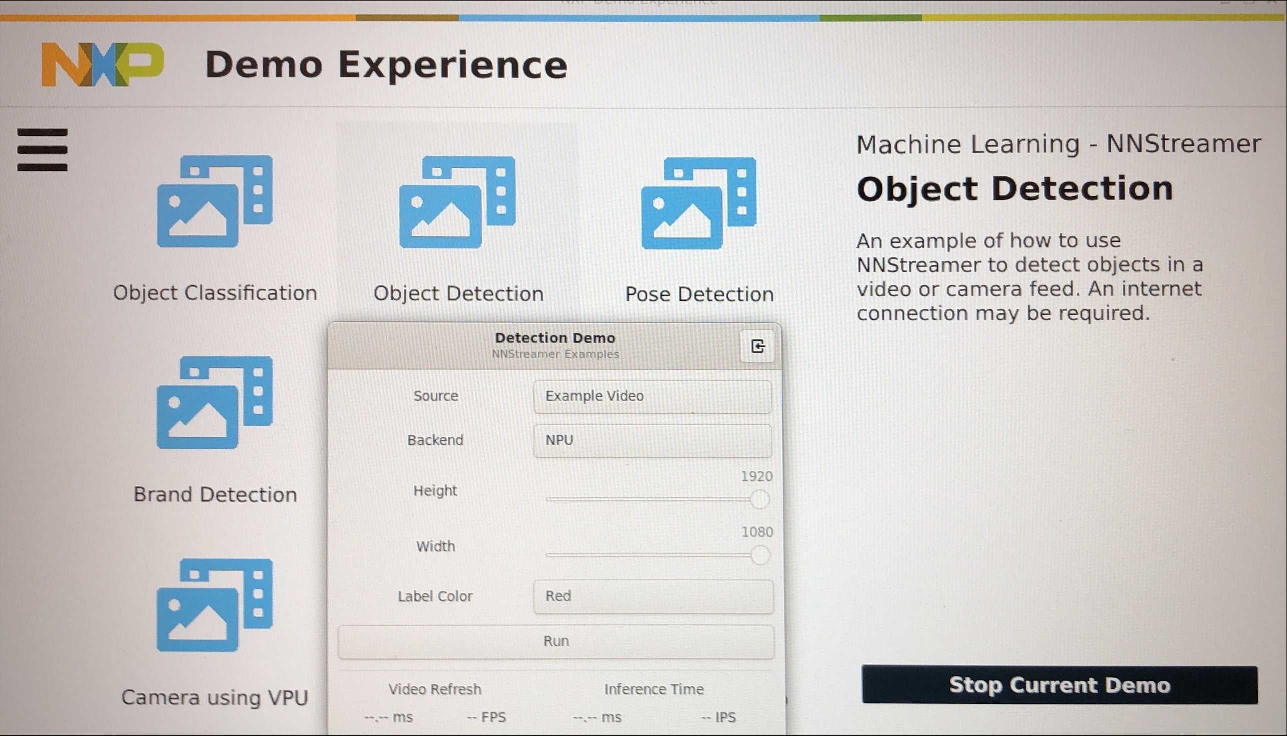Click the NXP logo
Screen dimensions: 1287x736
tap(102, 65)
